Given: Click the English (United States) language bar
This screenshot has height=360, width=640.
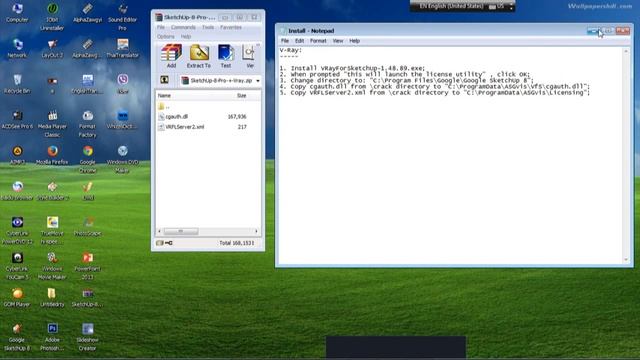Looking at the screenshot, I should click(x=451, y=6).
